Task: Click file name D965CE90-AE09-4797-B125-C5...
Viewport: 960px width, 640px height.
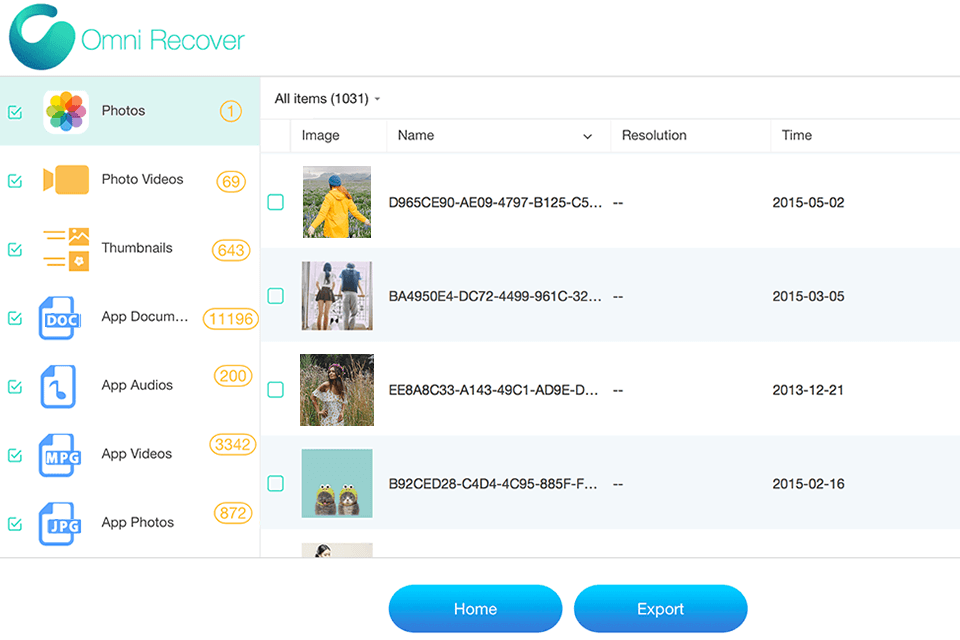Action: tap(495, 203)
